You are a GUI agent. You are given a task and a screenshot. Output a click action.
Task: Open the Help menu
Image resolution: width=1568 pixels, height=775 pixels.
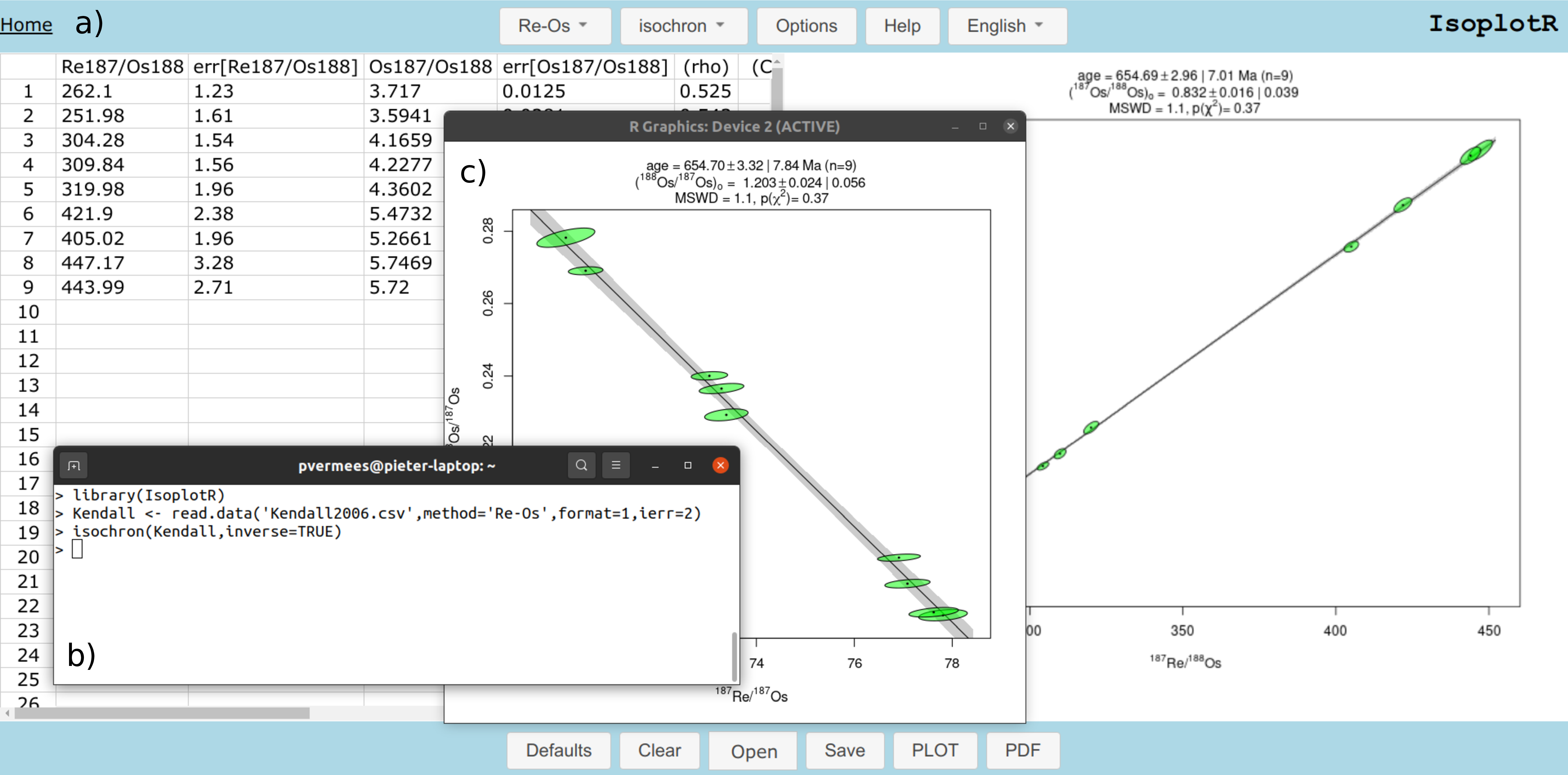(902, 26)
